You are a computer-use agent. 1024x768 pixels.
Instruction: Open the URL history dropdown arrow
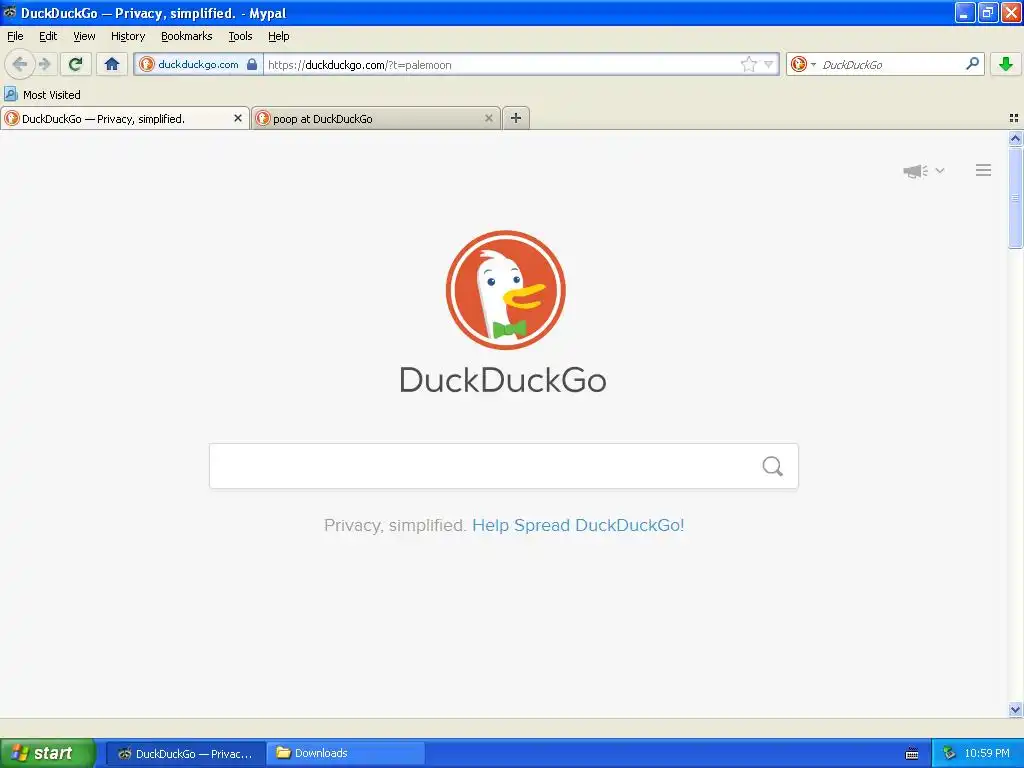(x=769, y=64)
